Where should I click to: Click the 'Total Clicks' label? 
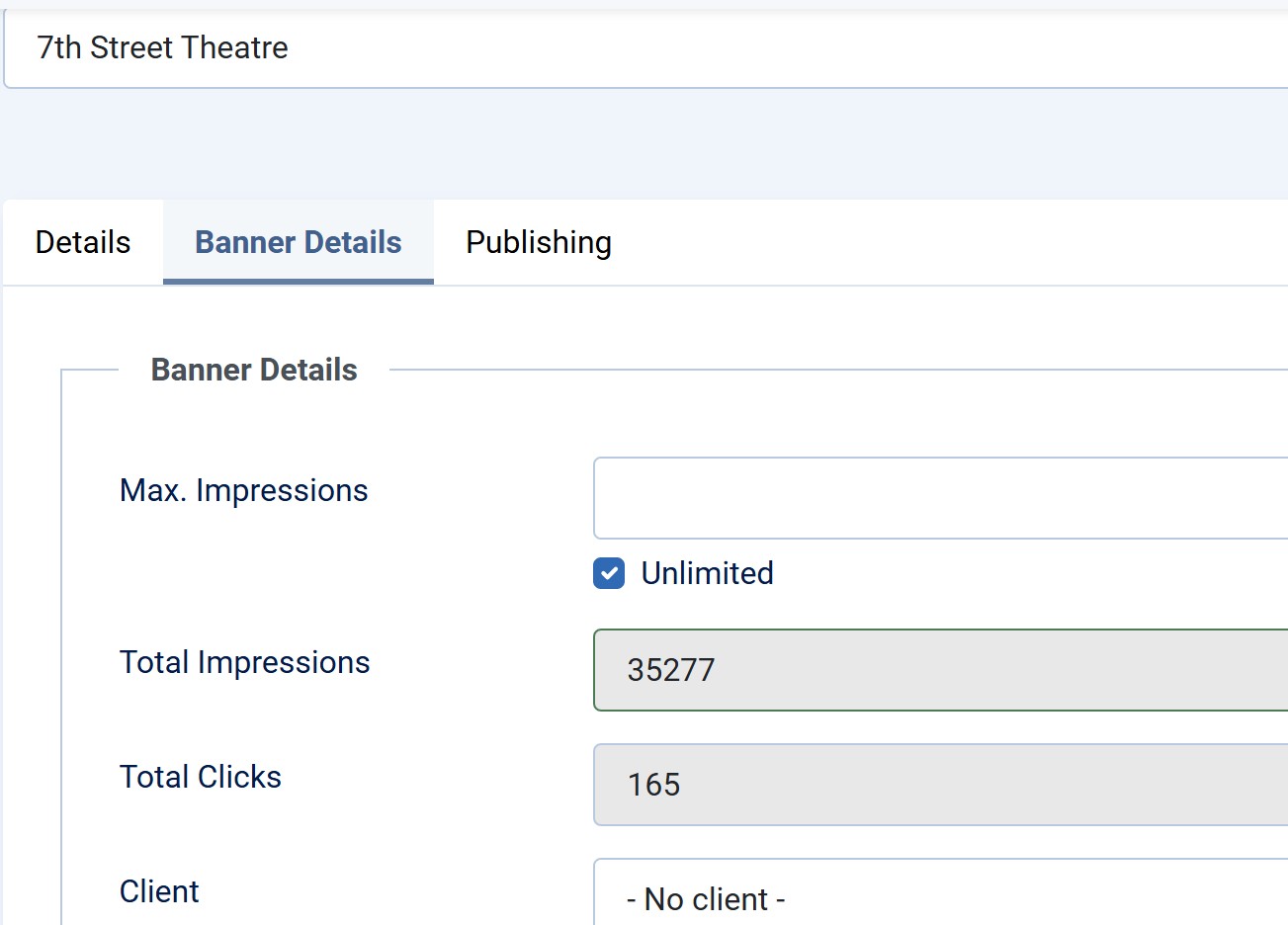tap(201, 777)
